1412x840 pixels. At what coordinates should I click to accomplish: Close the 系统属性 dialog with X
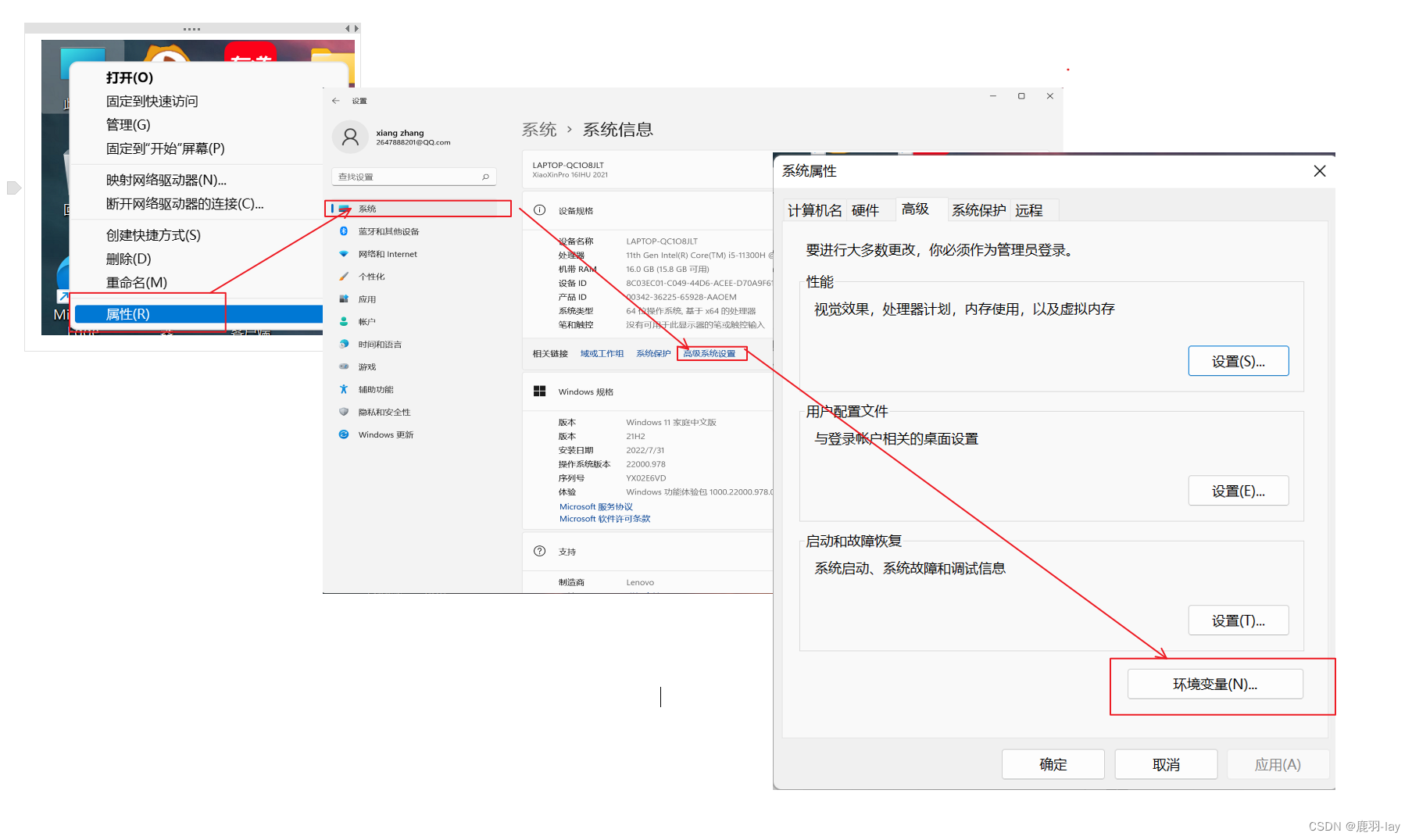pos(1320,171)
